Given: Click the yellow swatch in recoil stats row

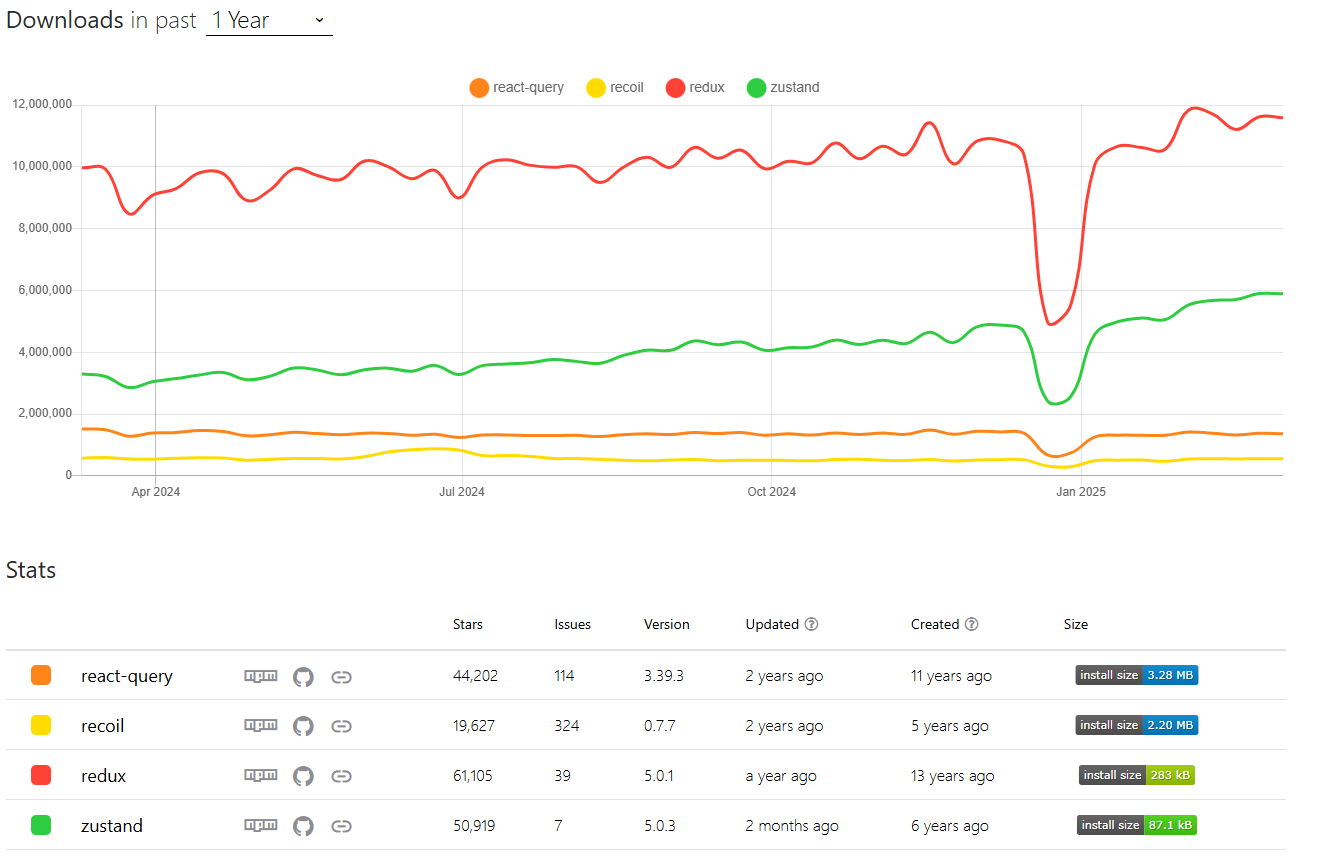Looking at the screenshot, I should coord(41,726).
